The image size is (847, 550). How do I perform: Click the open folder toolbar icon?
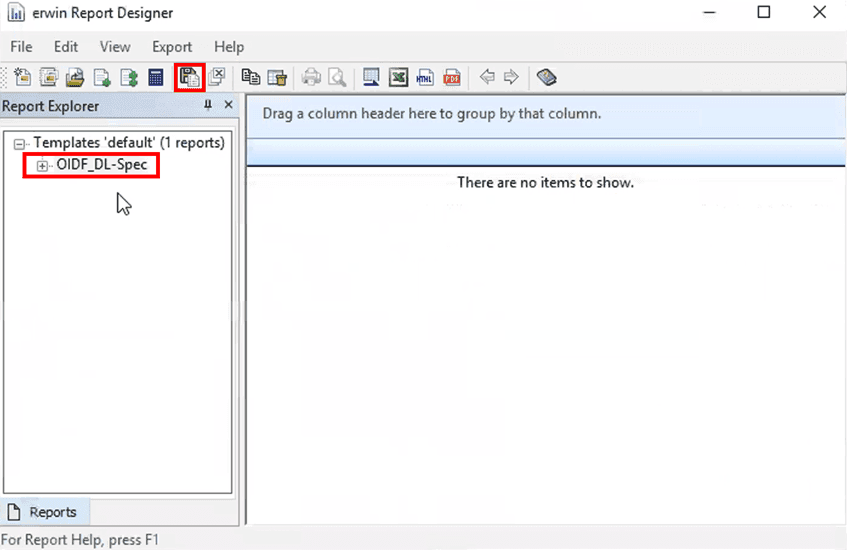tap(75, 77)
